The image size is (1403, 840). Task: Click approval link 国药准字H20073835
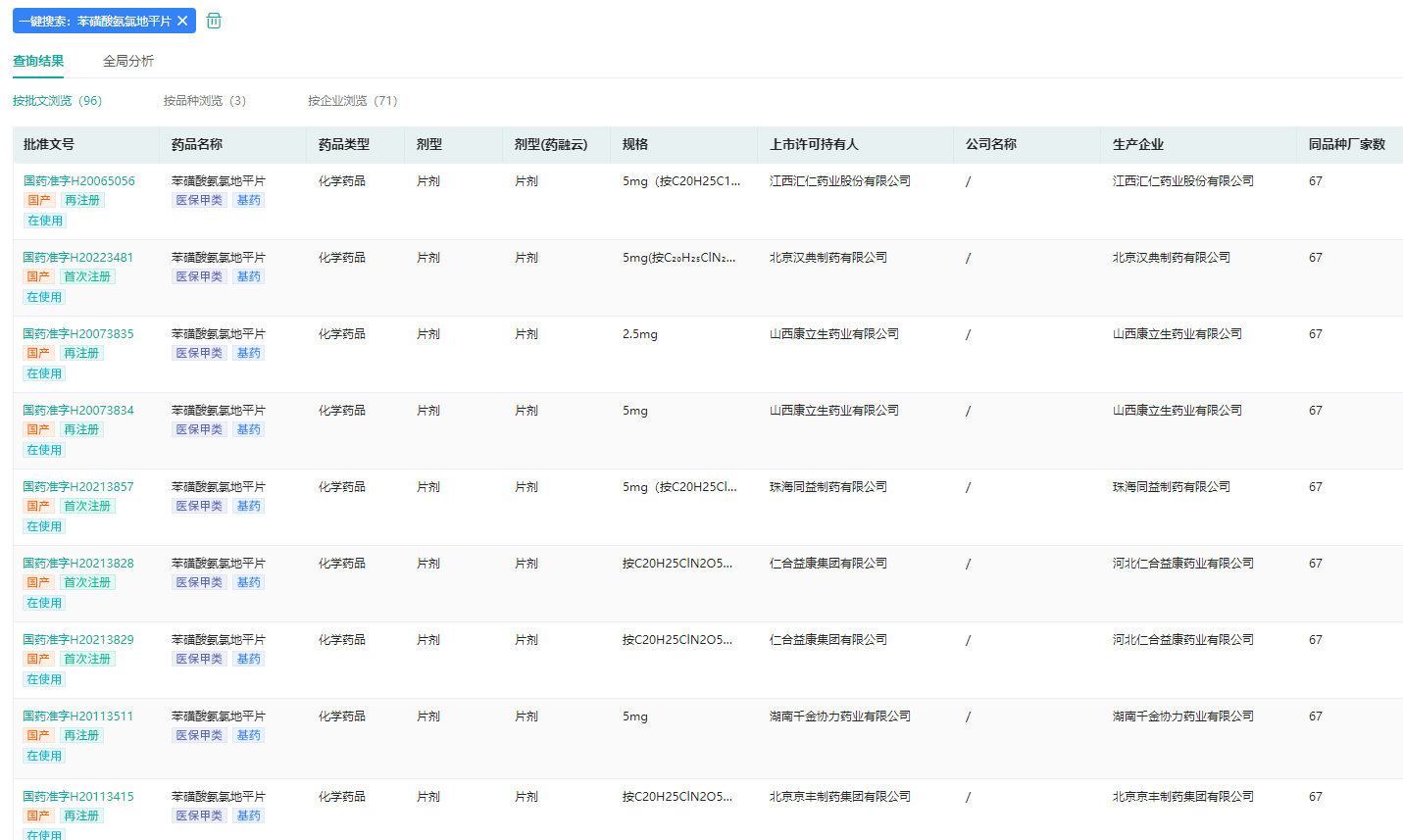78,334
